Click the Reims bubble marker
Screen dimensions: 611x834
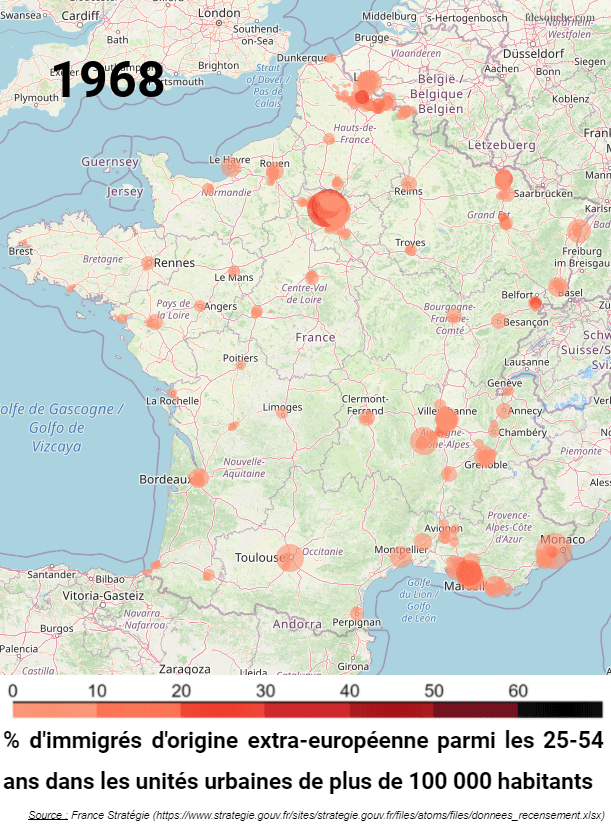(408, 184)
